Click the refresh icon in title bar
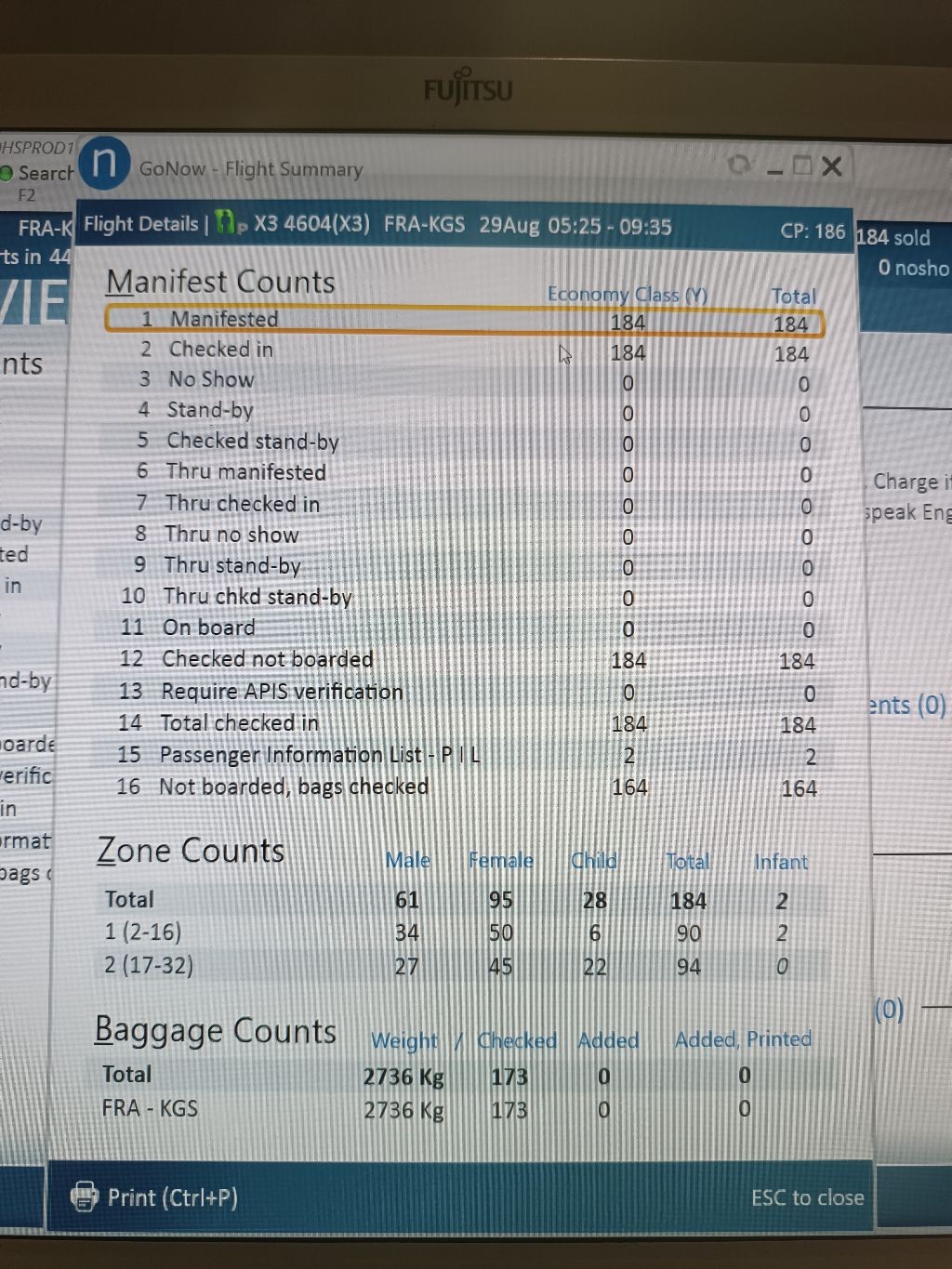 740,165
